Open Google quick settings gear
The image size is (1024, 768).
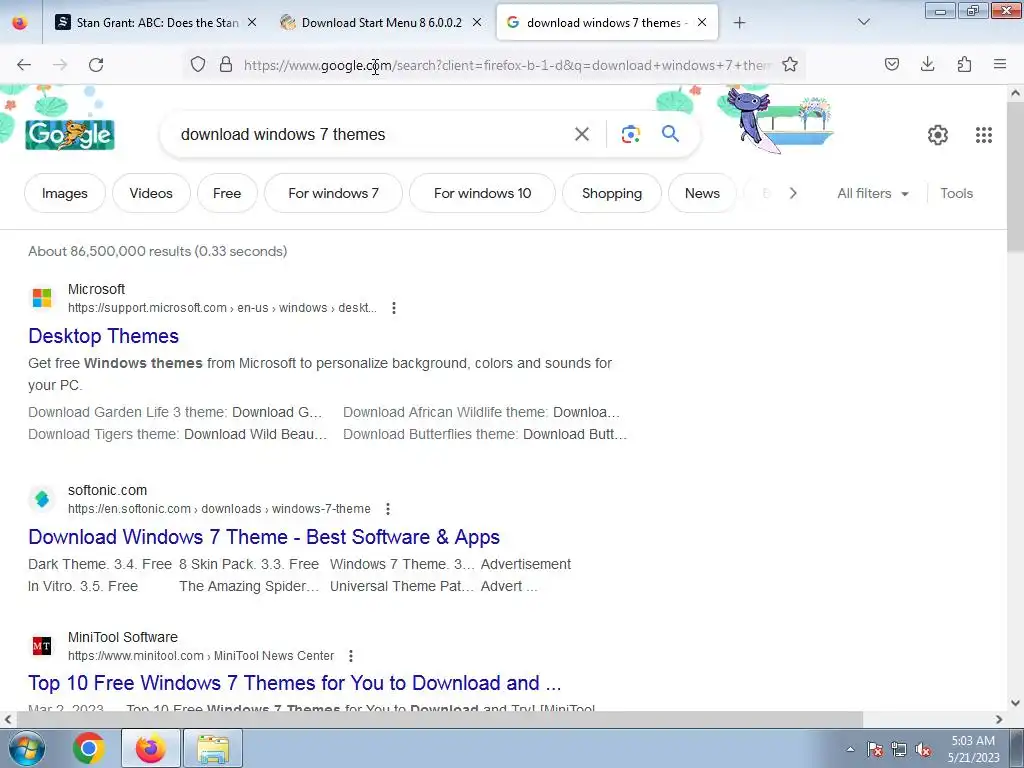point(938,135)
